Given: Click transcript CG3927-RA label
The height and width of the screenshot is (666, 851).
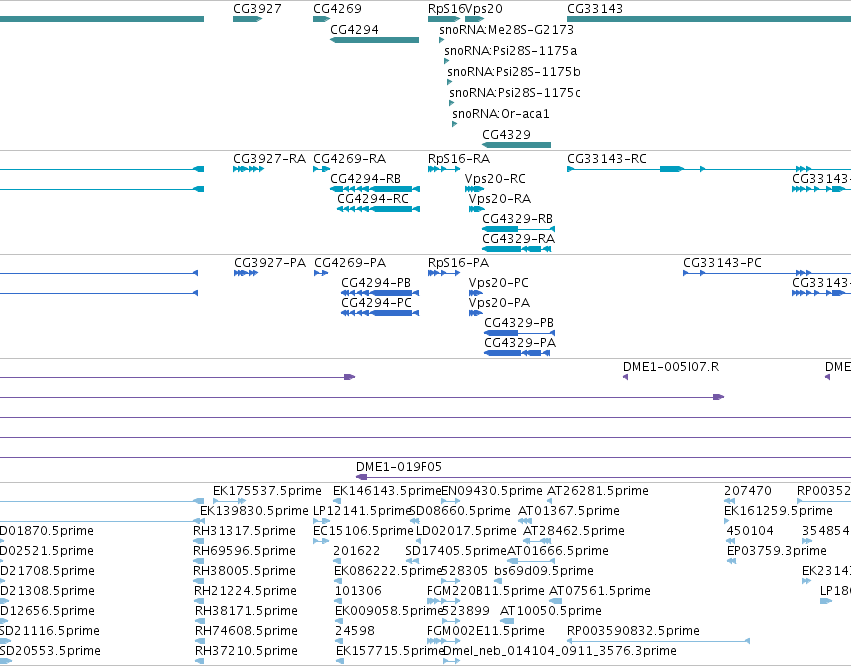Looking at the screenshot, I should (270, 159).
